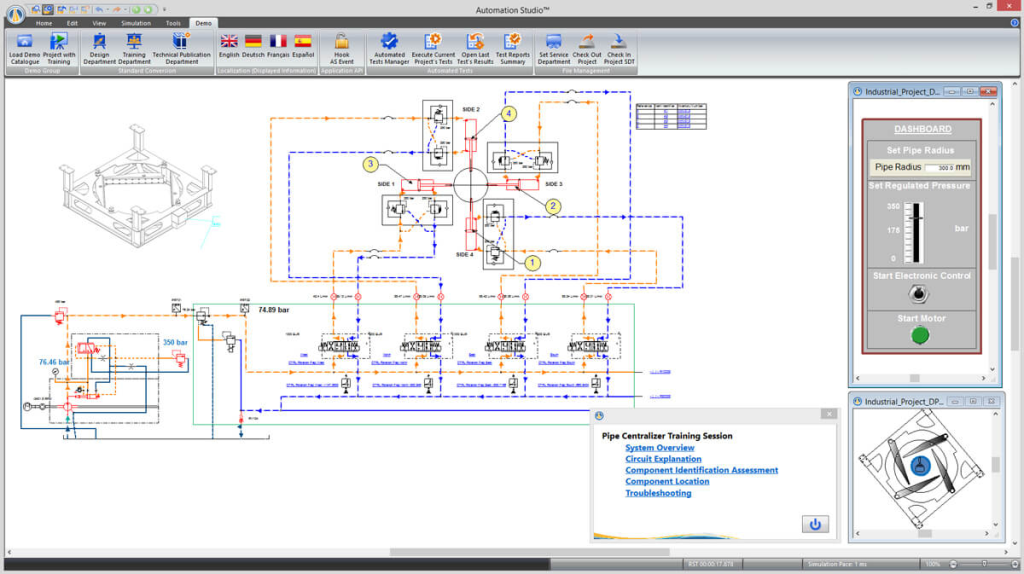1024x574 pixels.
Task: Click the help icon at ribbon right
Action: click(1014, 22)
